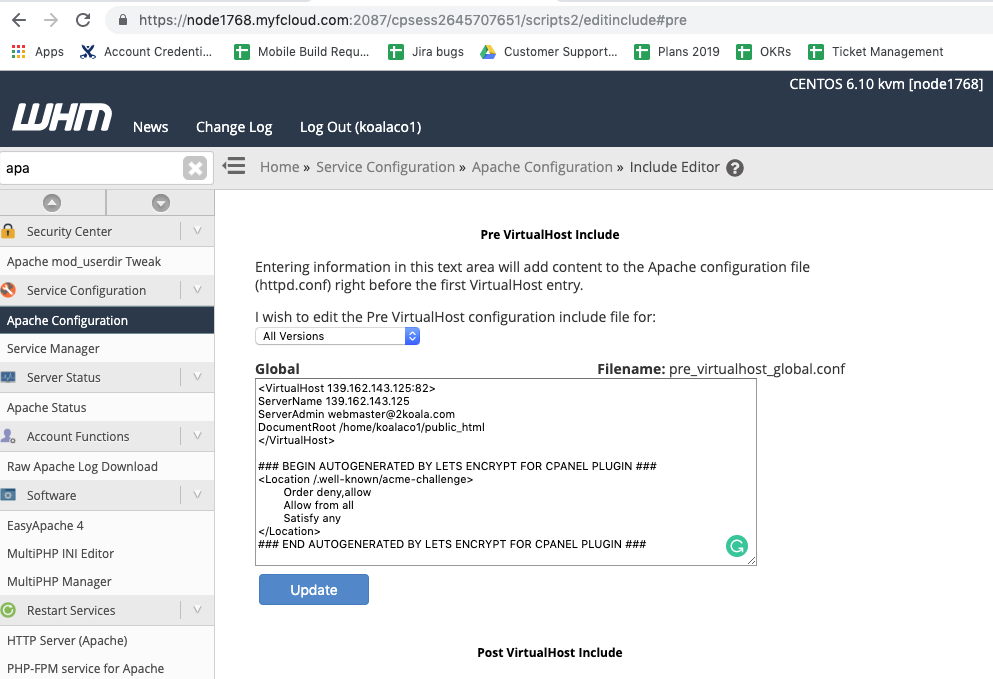Image resolution: width=993 pixels, height=679 pixels.
Task: Click the Update button
Action: (313, 590)
